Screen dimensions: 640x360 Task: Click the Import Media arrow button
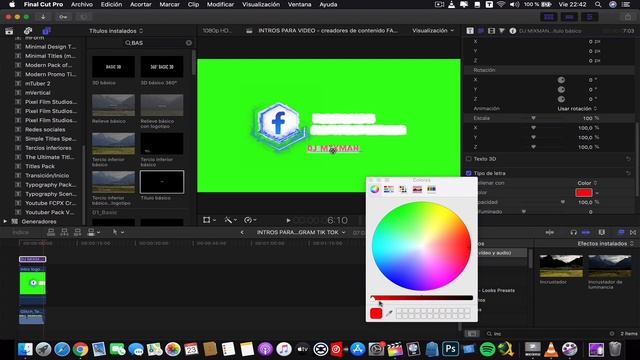43,17
